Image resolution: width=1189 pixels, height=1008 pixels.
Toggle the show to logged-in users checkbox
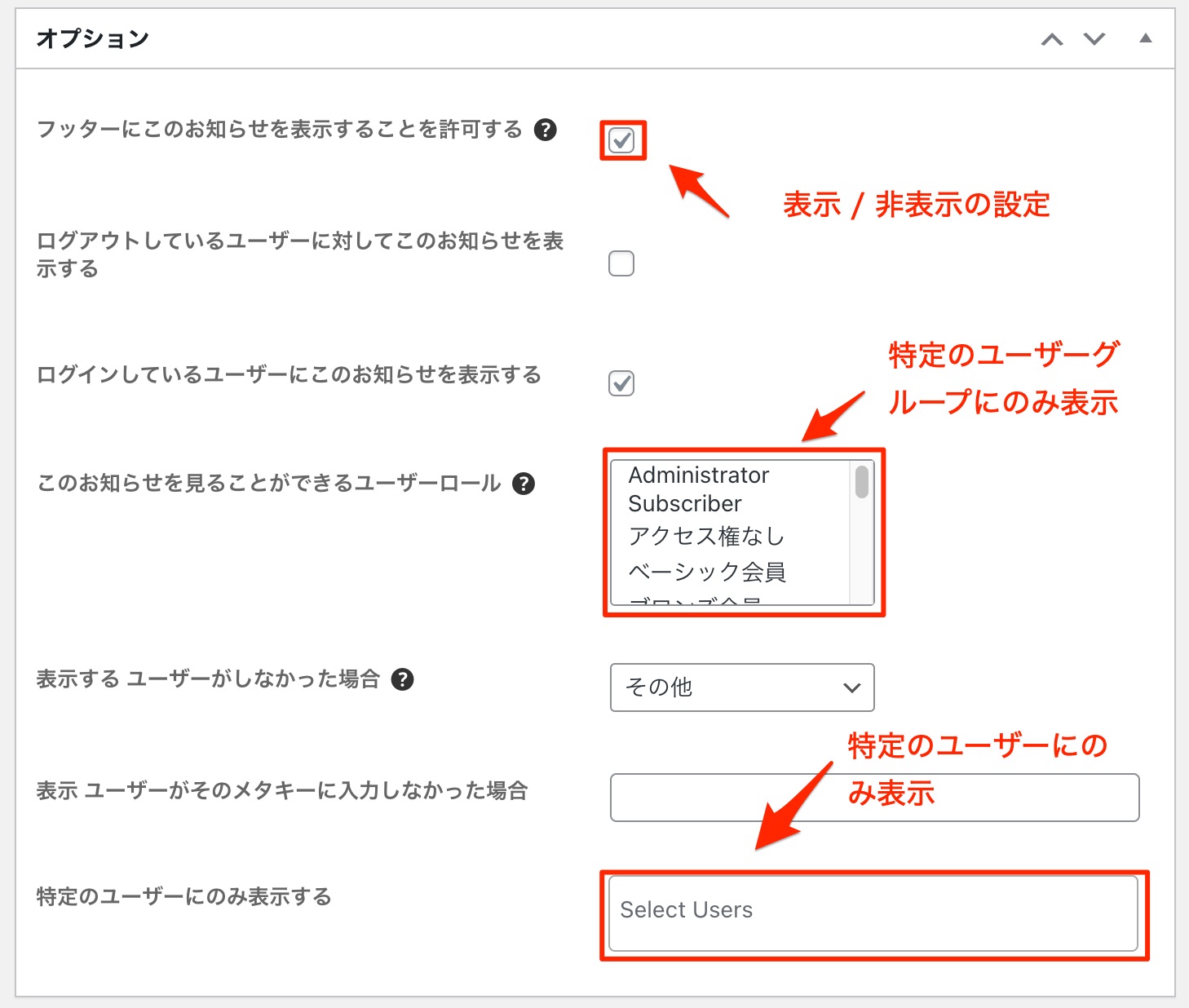[x=621, y=382]
